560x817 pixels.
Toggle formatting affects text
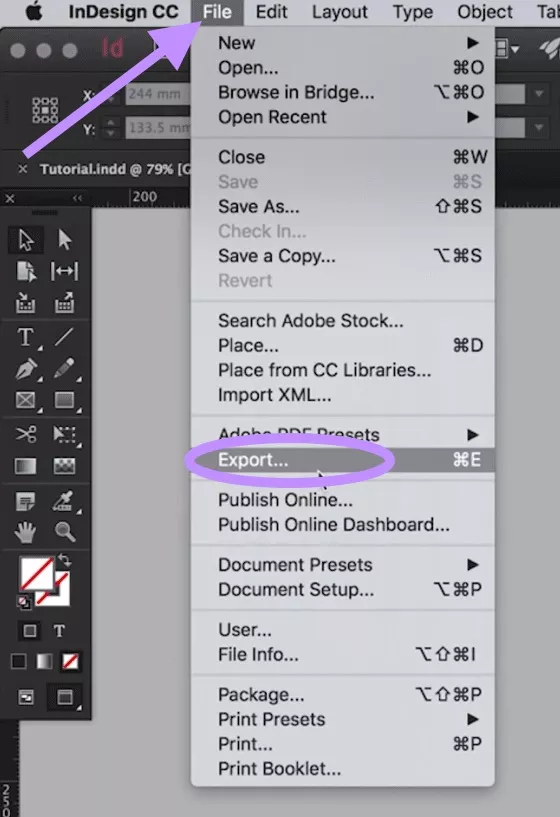tap(59, 631)
